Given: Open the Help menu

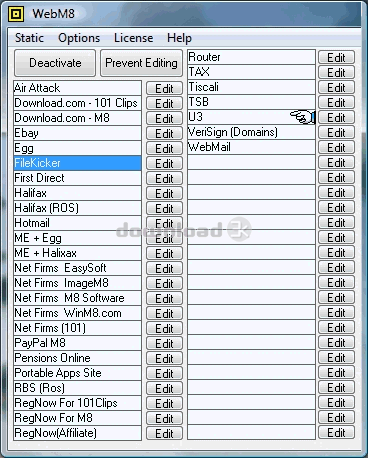Looking at the screenshot, I should (x=179, y=38).
